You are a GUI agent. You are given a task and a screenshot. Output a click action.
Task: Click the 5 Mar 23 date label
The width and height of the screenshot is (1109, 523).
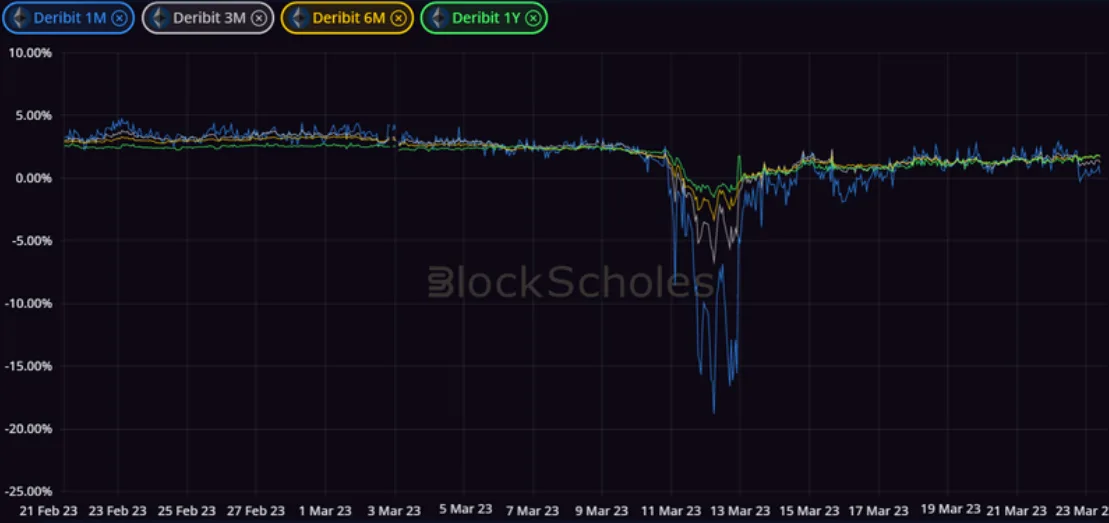[464, 510]
